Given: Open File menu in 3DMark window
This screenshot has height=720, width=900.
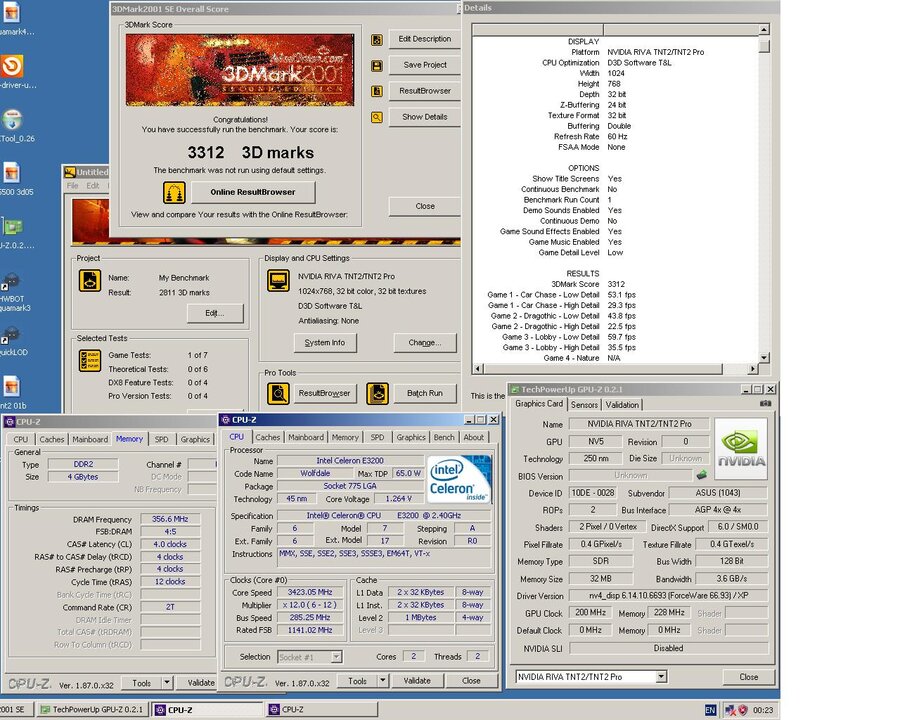Looking at the screenshot, I should (72, 185).
